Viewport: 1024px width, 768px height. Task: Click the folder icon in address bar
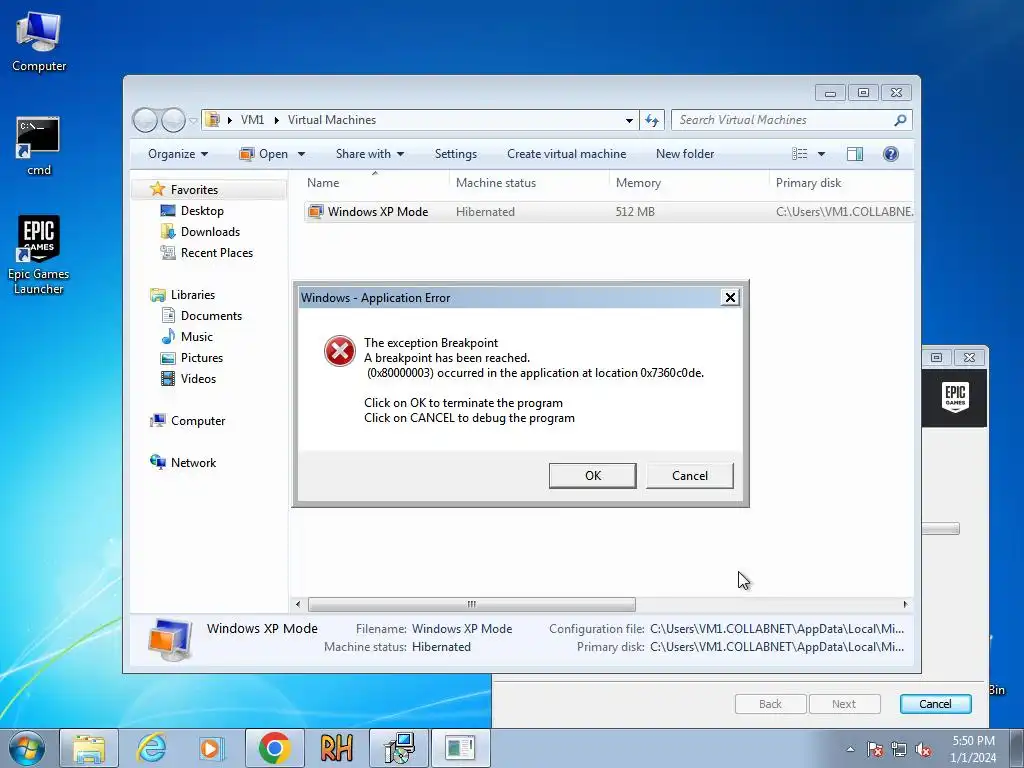pos(213,120)
